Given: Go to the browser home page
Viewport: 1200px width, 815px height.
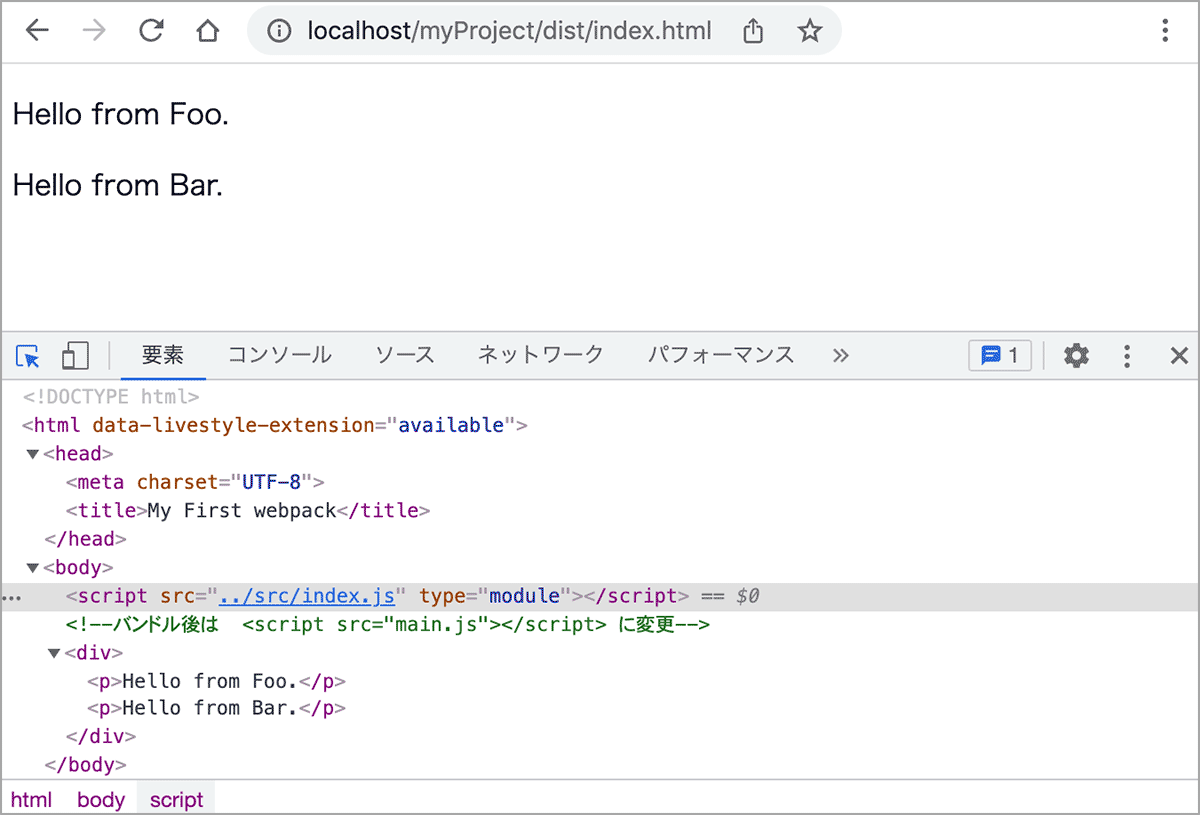Looking at the screenshot, I should click(208, 31).
